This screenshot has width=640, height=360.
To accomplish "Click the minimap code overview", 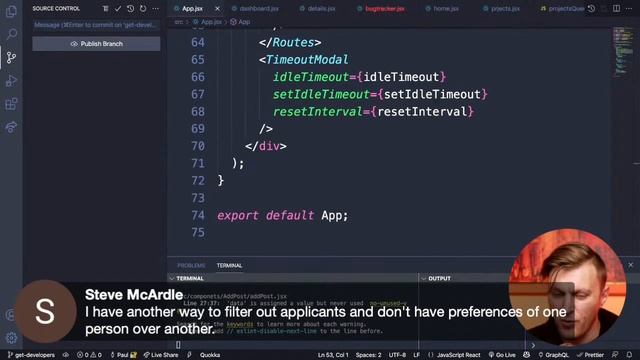I will [623, 53].
